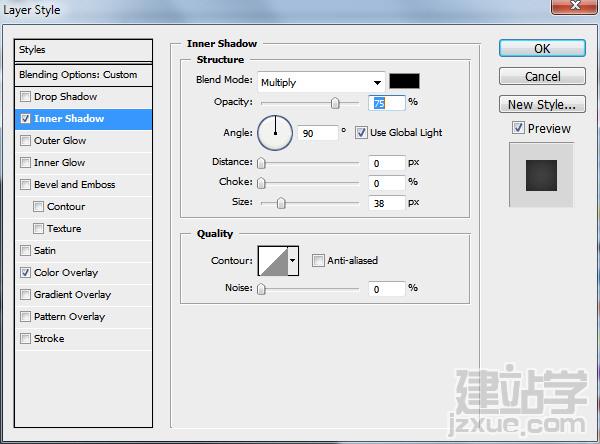
Task: Select the Inner Glow style entry
Action: point(60,163)
